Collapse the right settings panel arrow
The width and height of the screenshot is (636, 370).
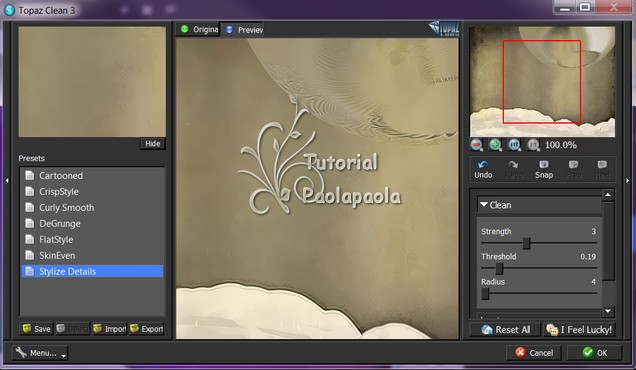[628, 180]
